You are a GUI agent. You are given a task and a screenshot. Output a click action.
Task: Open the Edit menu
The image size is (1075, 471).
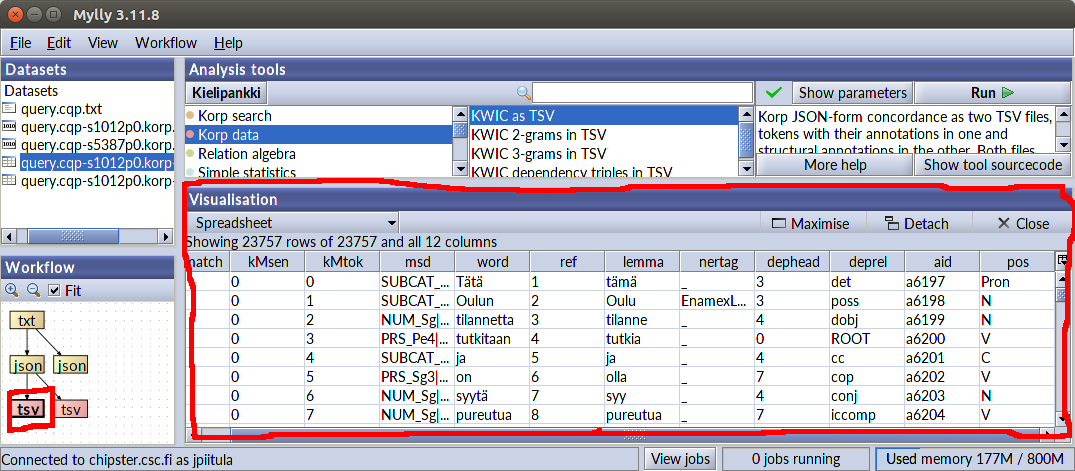59,43
